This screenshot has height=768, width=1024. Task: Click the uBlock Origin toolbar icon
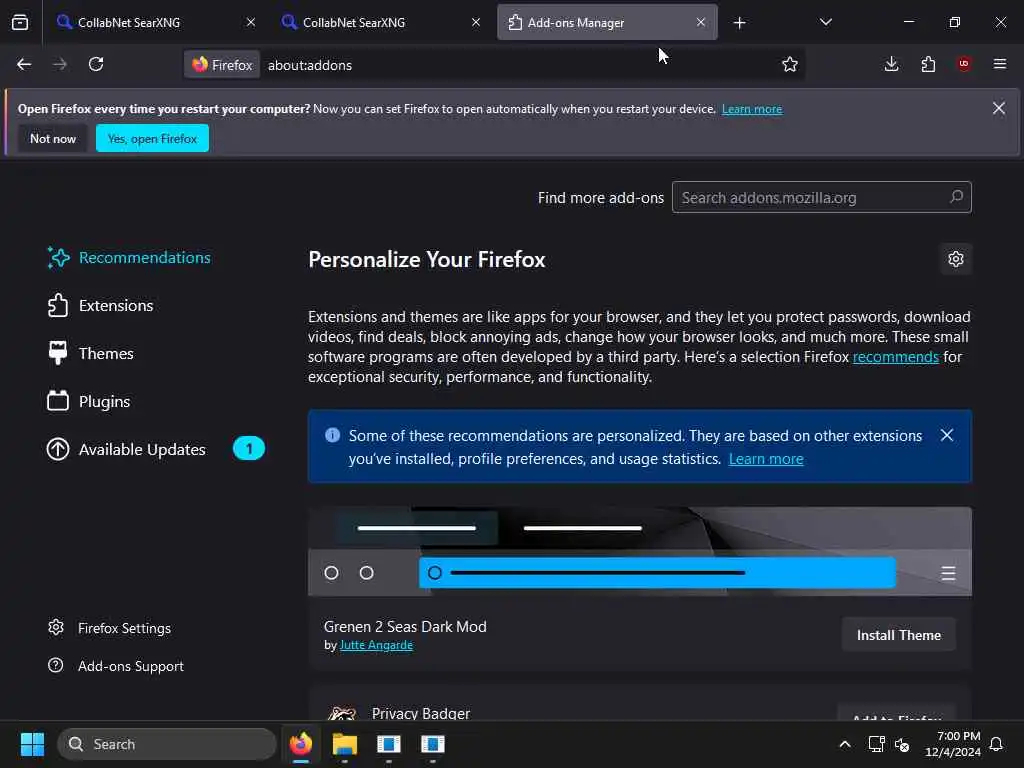964,64
